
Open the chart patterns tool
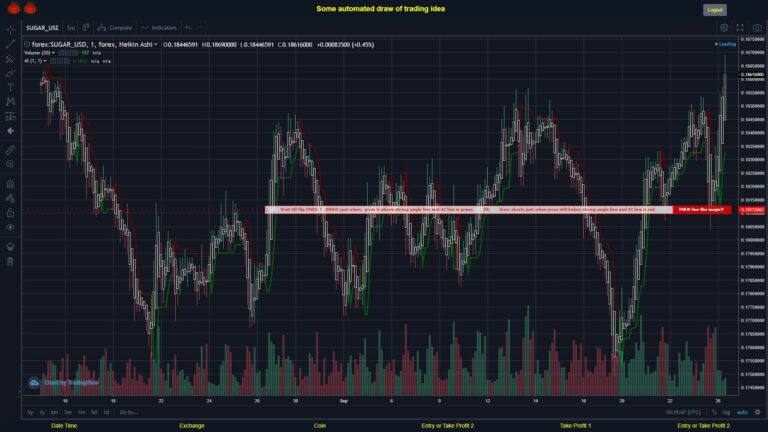(10, 102)
